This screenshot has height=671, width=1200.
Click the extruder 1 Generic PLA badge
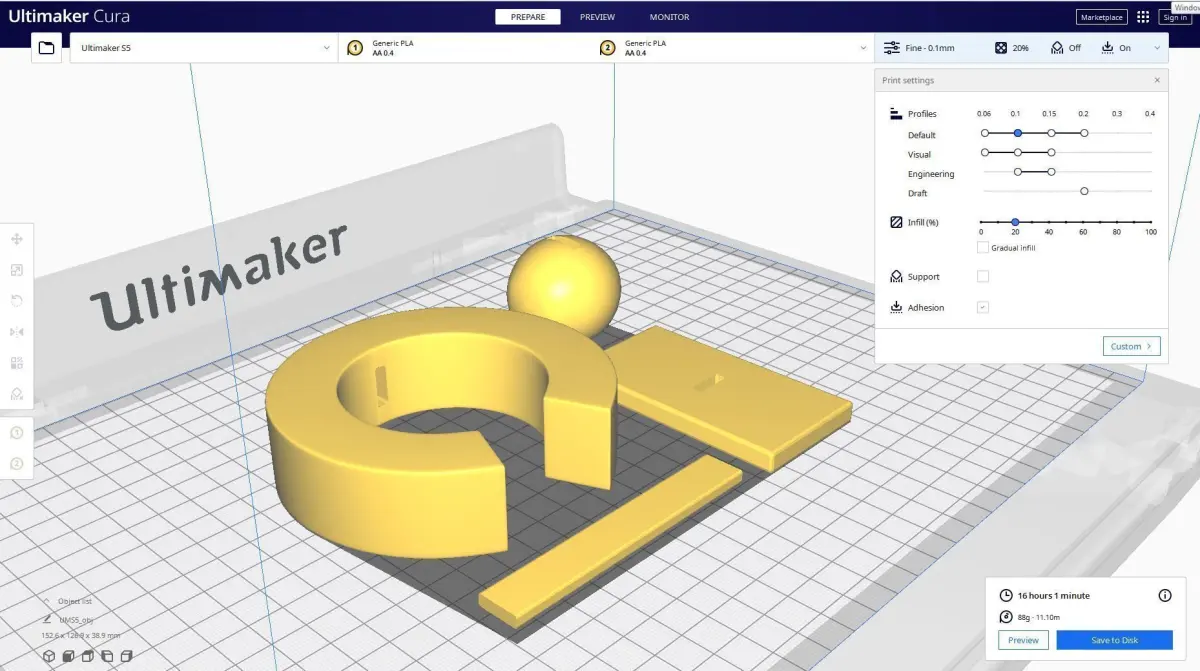(x=354, y=48)
